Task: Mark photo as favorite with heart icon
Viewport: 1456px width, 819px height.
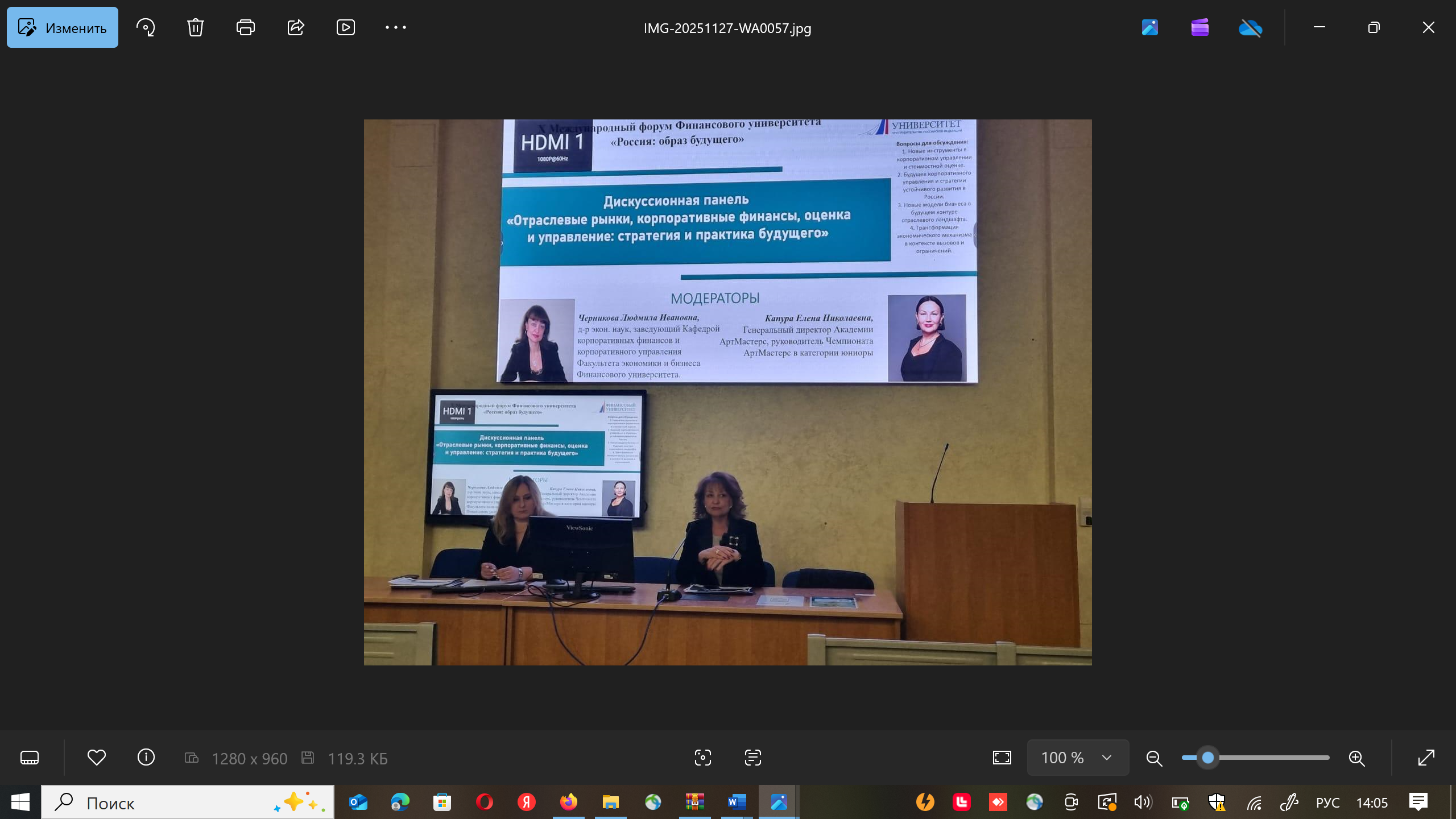Action: coord(97,758)
